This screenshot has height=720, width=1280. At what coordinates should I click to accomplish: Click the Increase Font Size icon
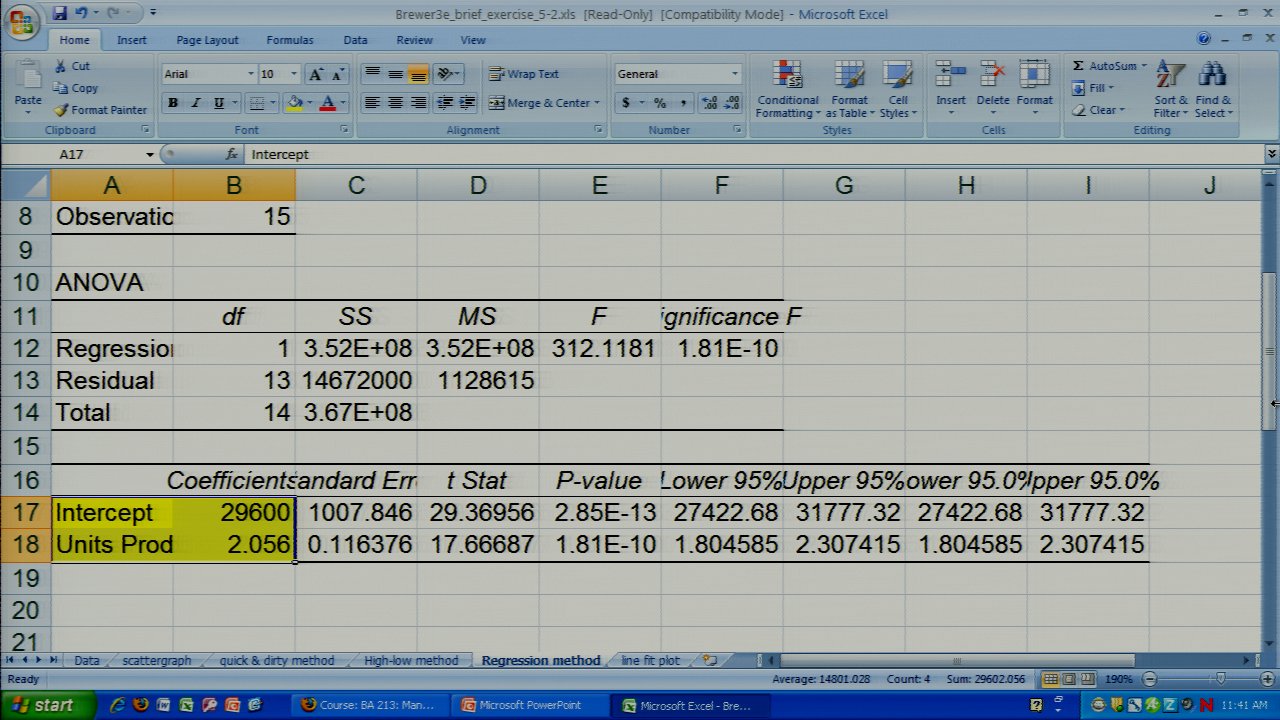pyautogui.click(x=316, y=74)
